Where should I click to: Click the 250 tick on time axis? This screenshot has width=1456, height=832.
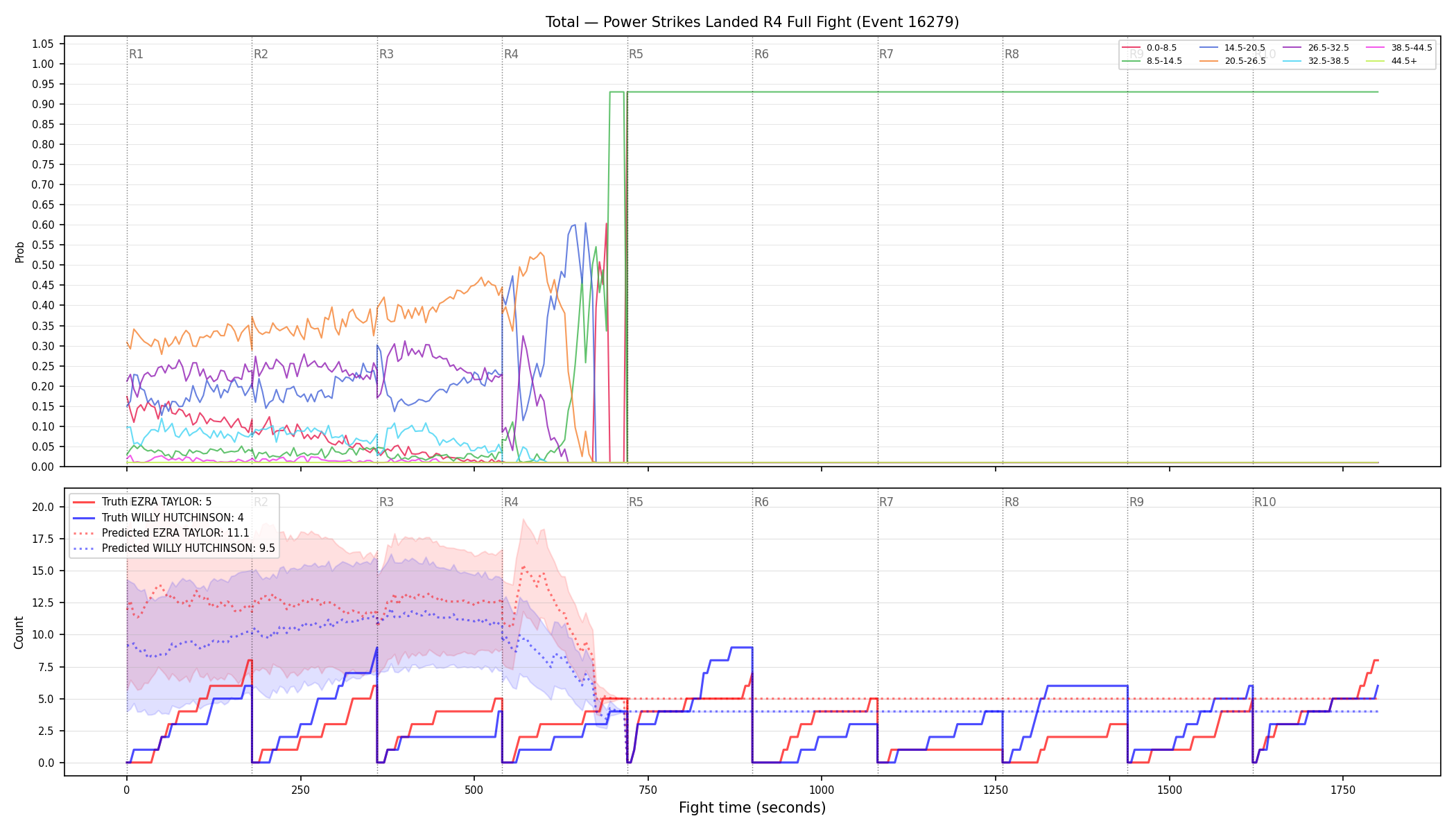coord(300,790)
